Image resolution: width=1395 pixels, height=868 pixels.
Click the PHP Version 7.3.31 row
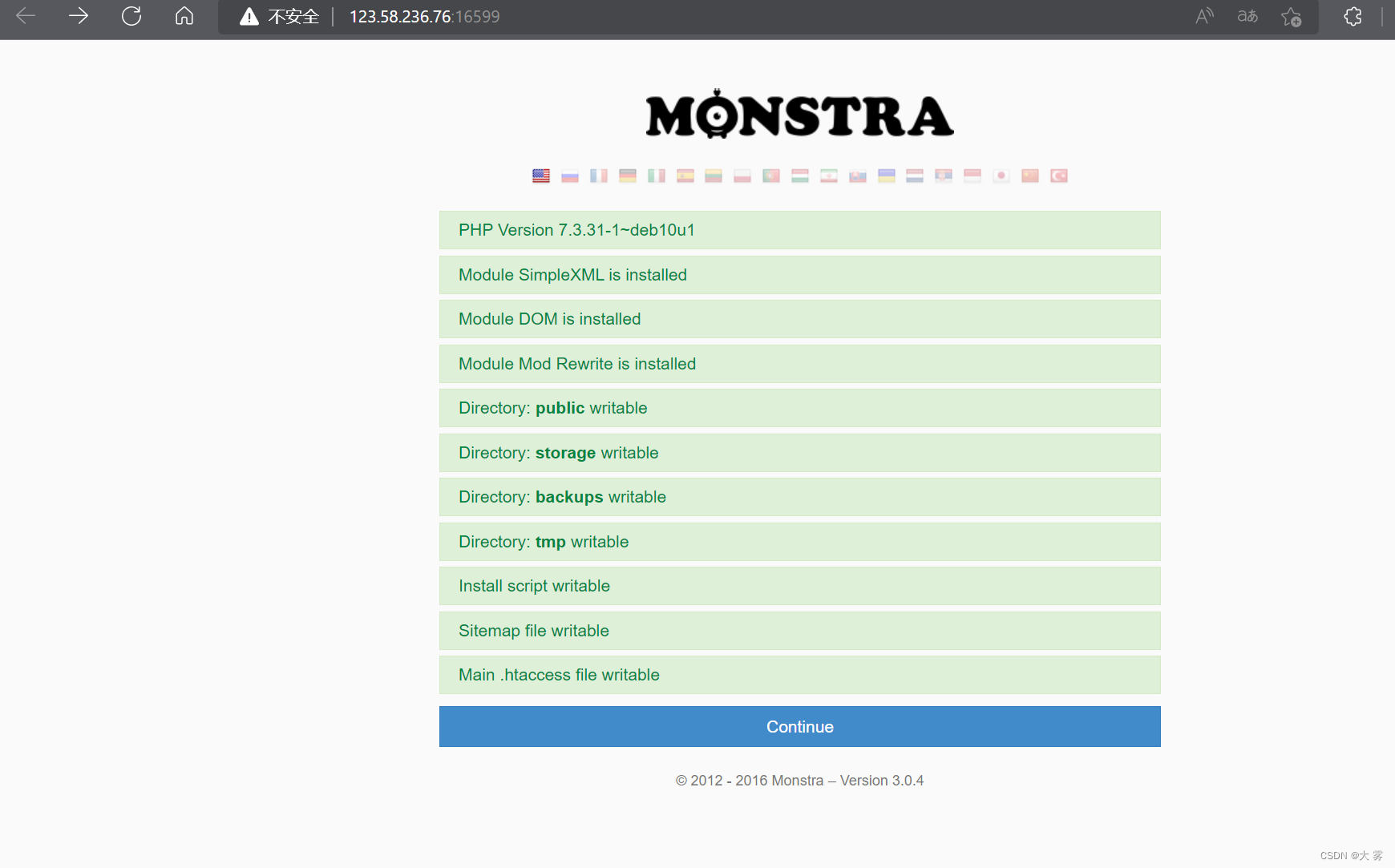click(800, 230)
